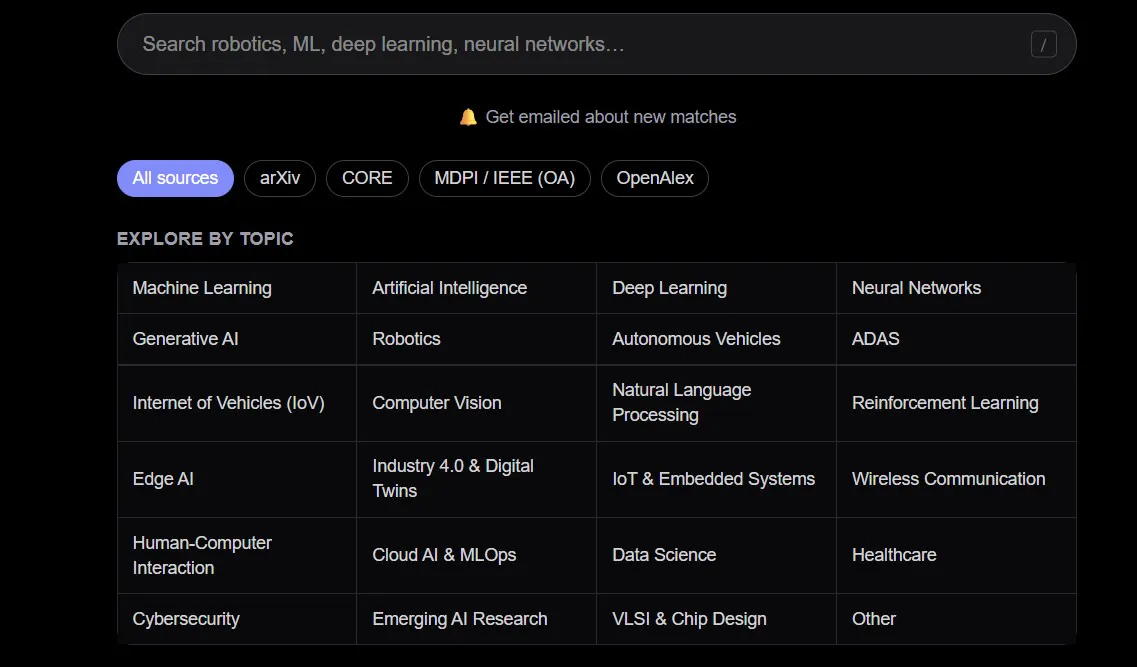Screen dimensions: 1137x667
Task: Open the Neural Networks topic
Action: [x=956, y=288]
